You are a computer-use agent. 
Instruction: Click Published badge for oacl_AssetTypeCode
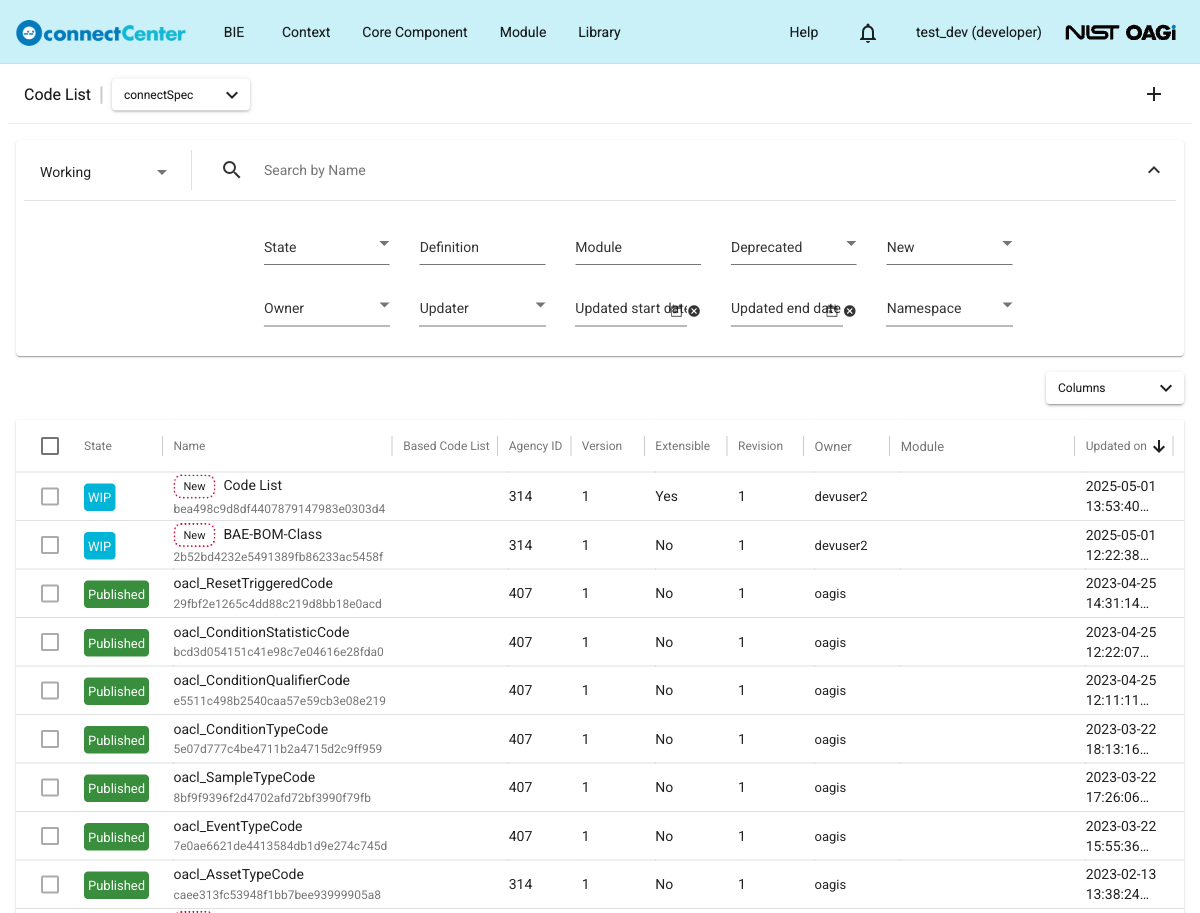click(116, 885)
